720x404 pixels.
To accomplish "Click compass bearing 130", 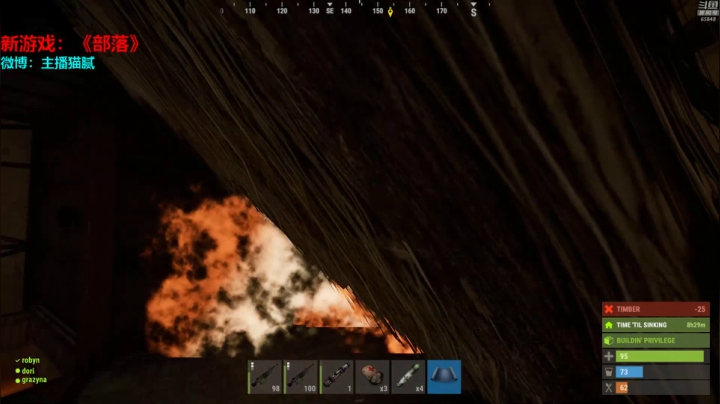I will coord(314,11).
